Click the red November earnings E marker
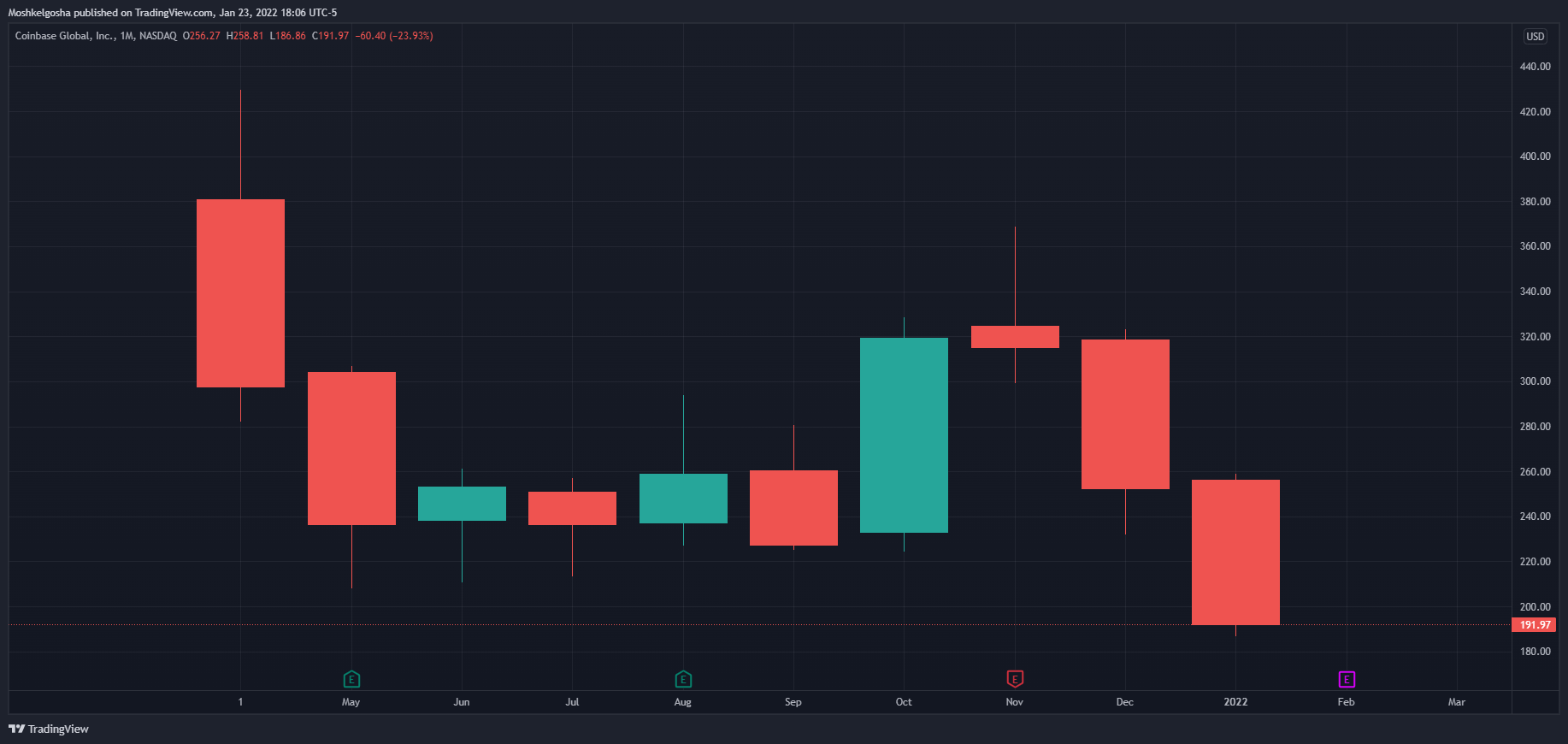This screenshot has height=744, width=1568. pos(1015,679)
